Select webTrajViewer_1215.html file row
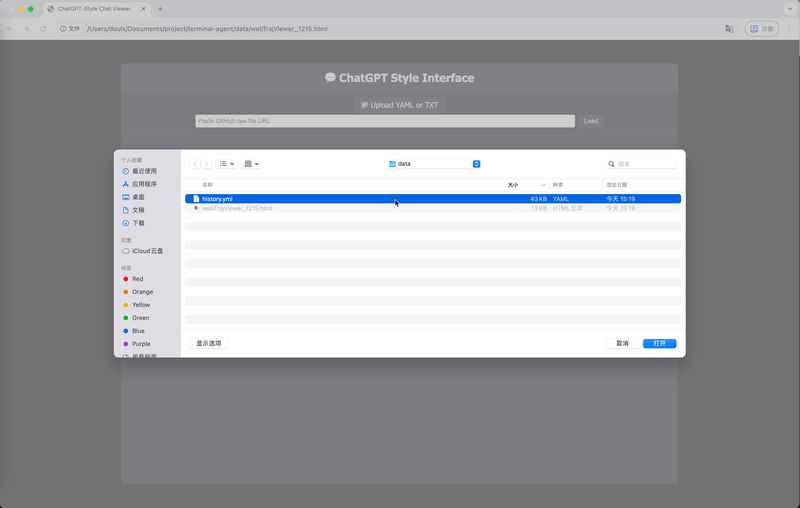Image resolution: width=800 pixels, height=508 pixels. point(433,208)
